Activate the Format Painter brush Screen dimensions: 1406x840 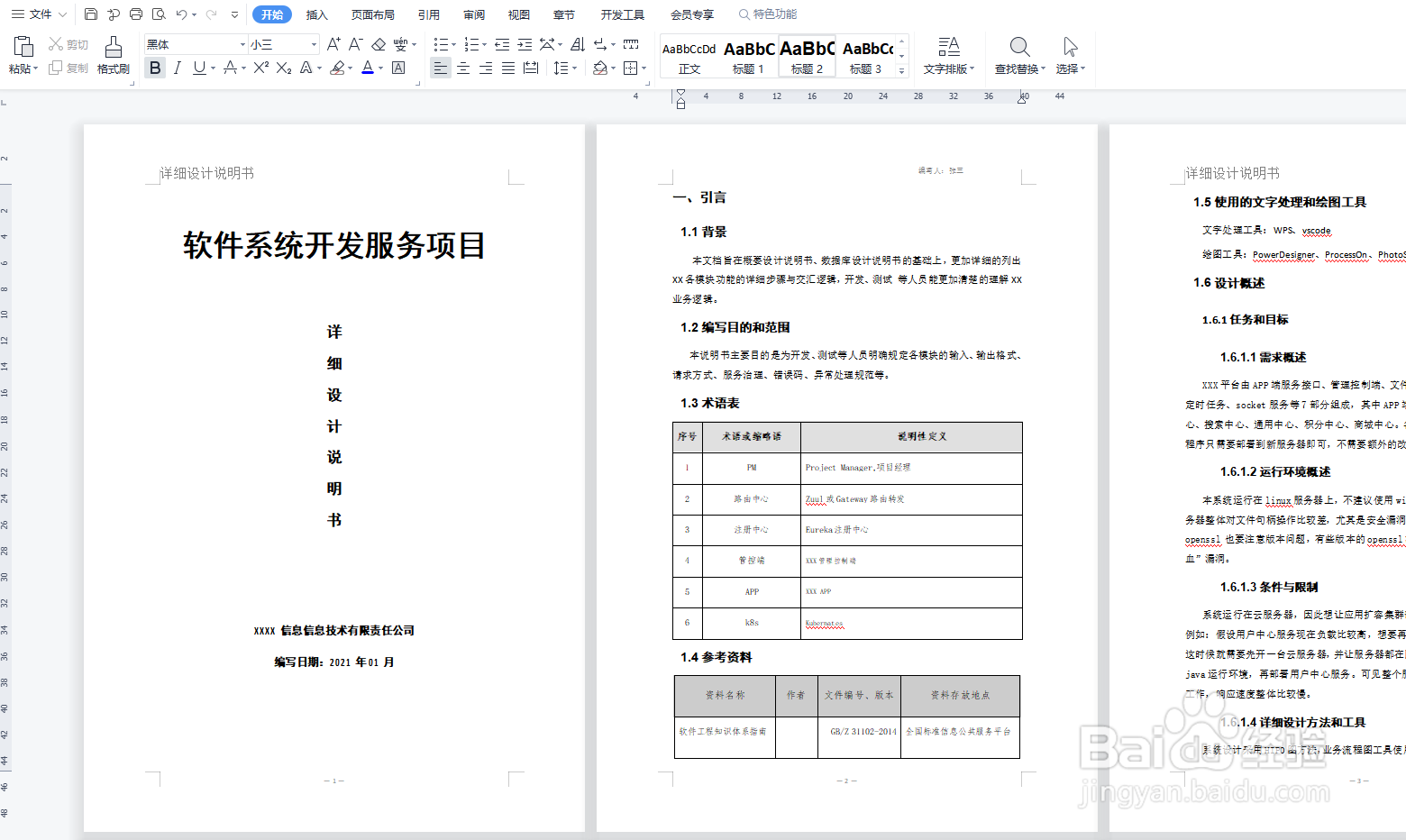[x=114, y=54]
